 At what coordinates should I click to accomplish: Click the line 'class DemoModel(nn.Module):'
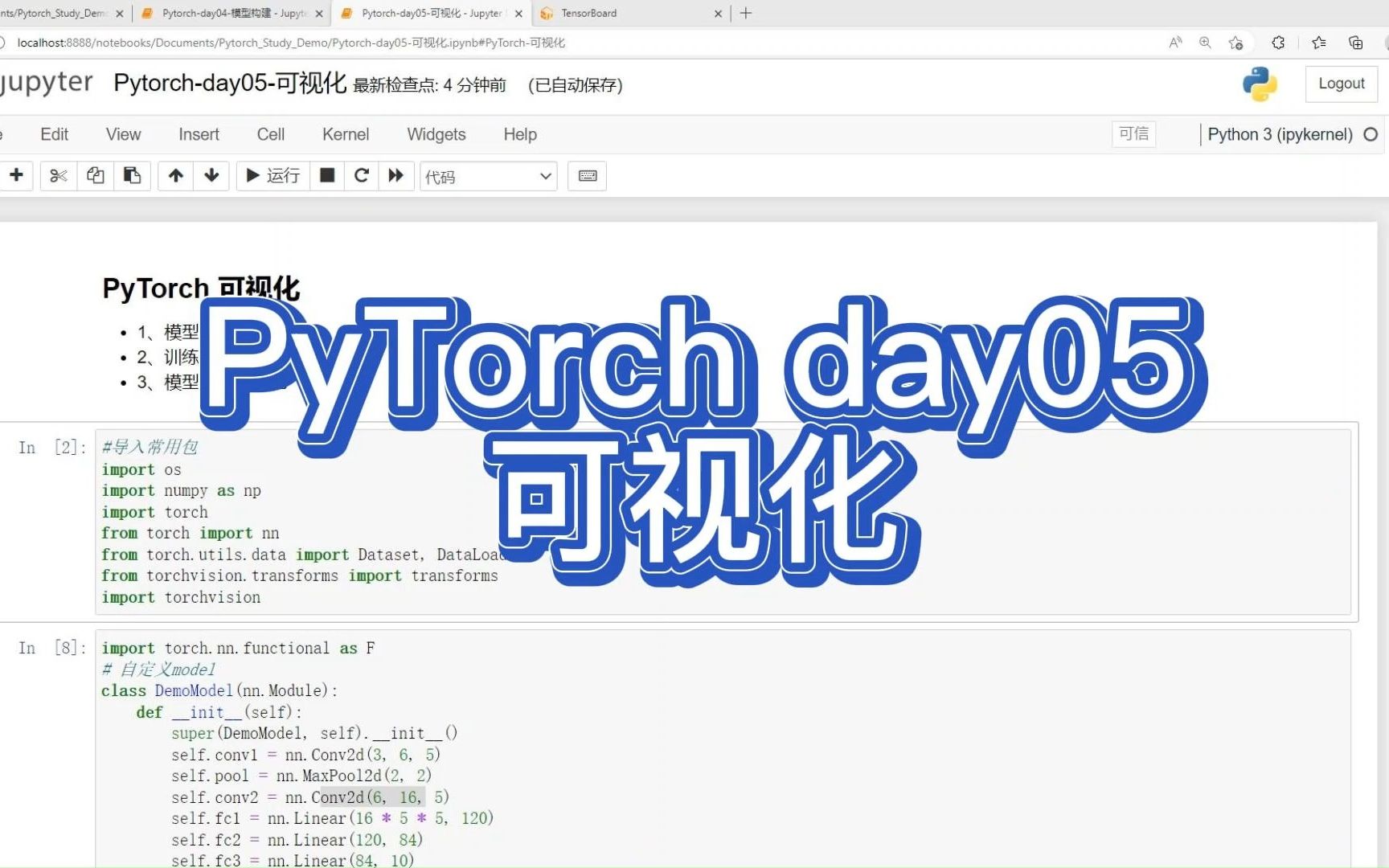tap(219, 690)
